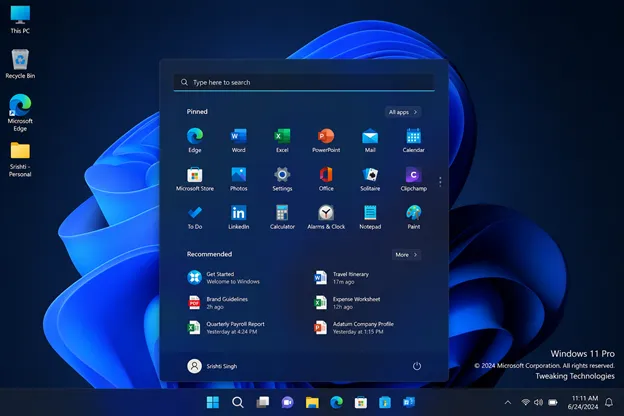Open the Travel Itinerary document
This screenshot has width=624, height=416.
click(341, 277)
